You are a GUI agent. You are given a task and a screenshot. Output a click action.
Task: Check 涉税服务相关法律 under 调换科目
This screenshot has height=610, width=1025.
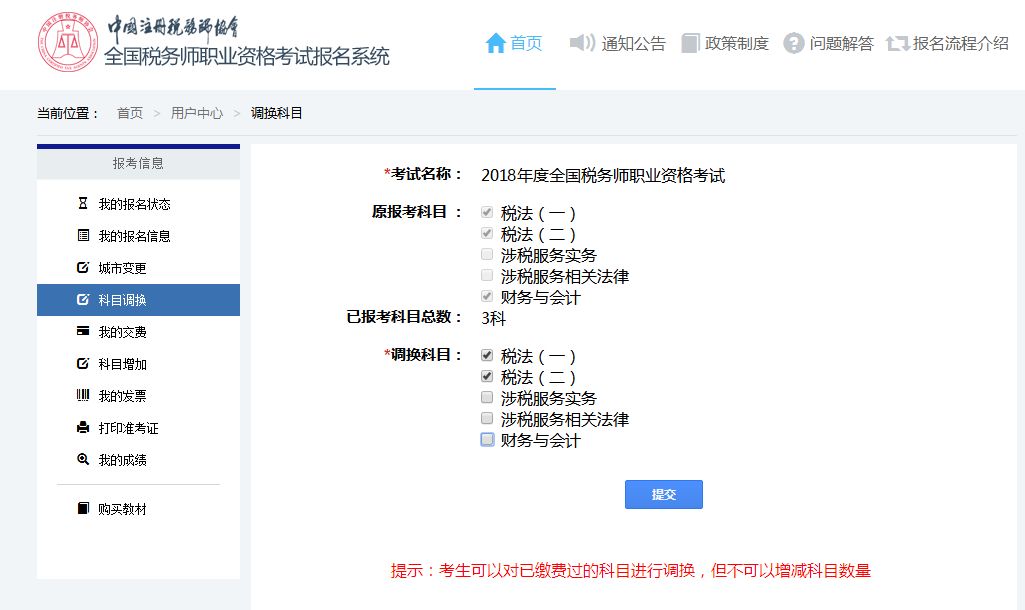pyautogui.click(x=487, y=419)
